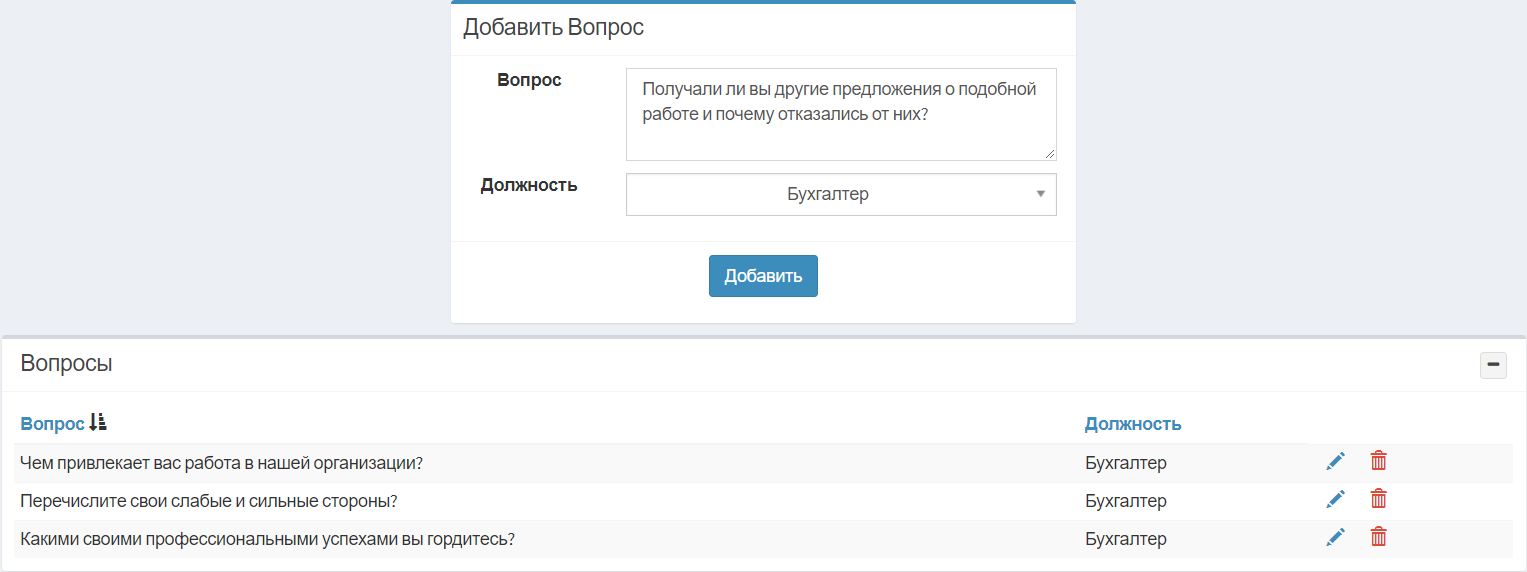Sort the table by the Вопрос column header
Image resolution: width=1527 pixels, height=572 pixels.
coord(52,424)
